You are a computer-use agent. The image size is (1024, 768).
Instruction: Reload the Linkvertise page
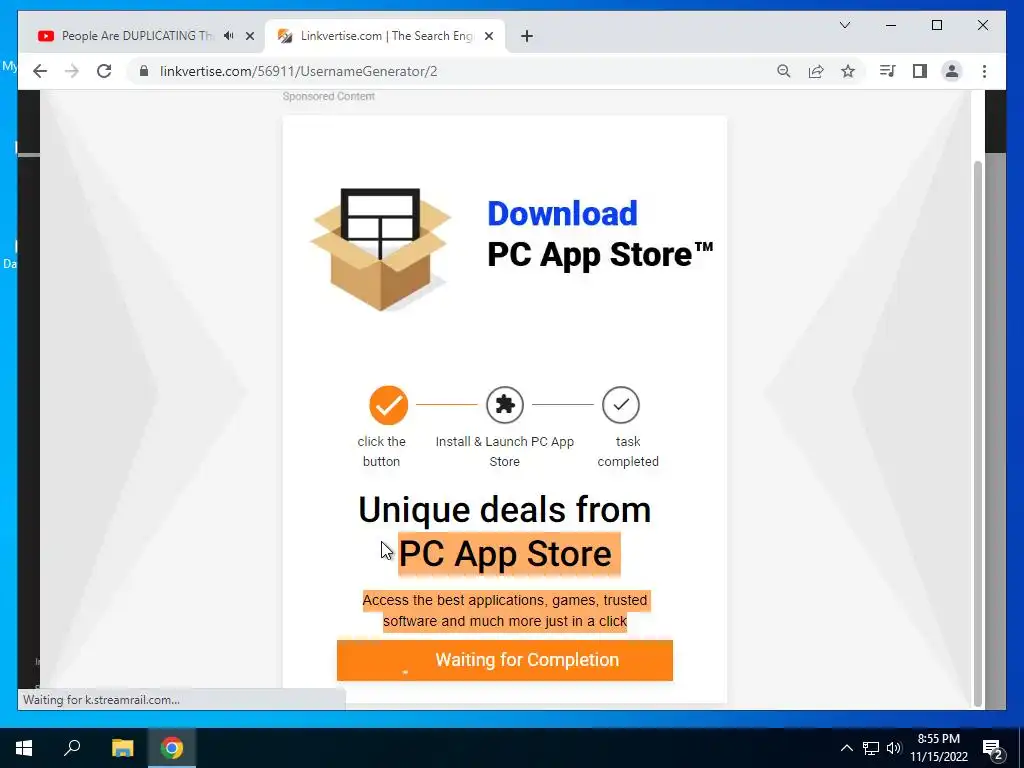[104, 71]
